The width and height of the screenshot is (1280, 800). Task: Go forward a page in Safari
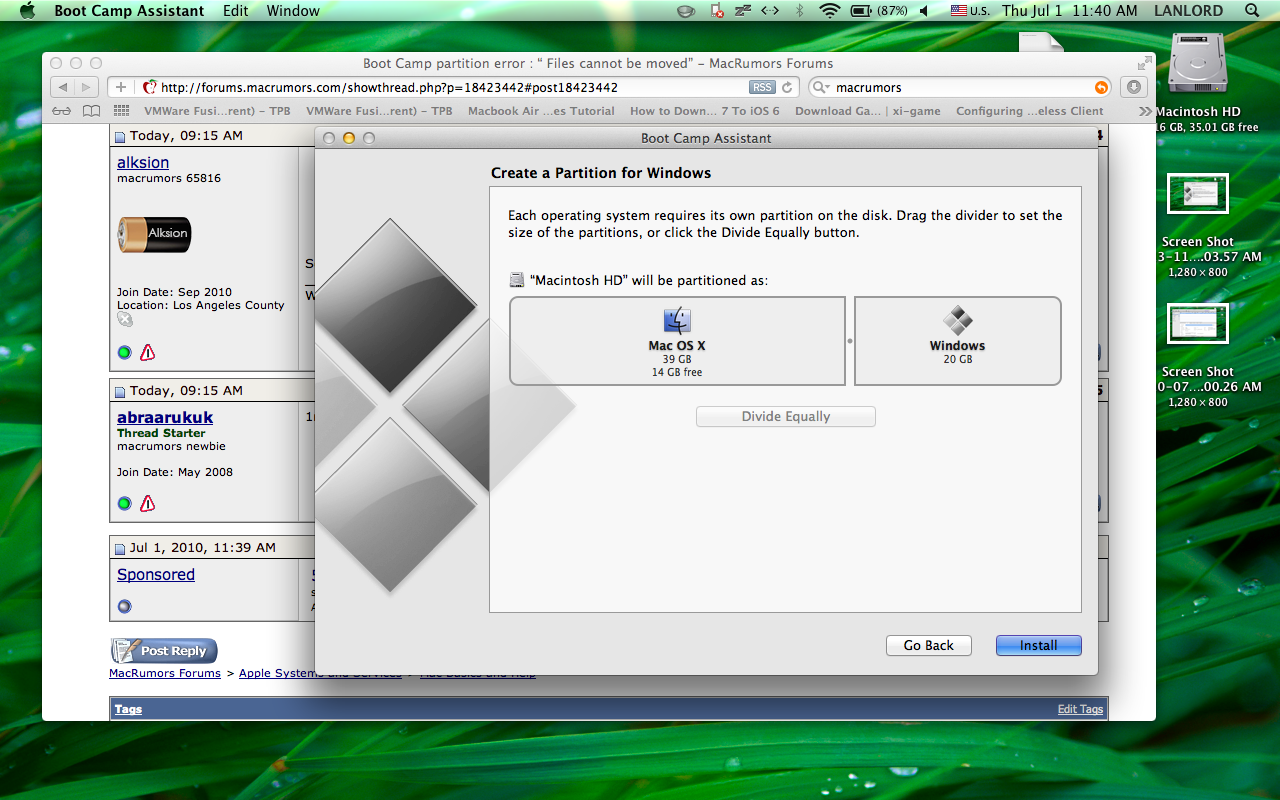(x=87, y=87)
